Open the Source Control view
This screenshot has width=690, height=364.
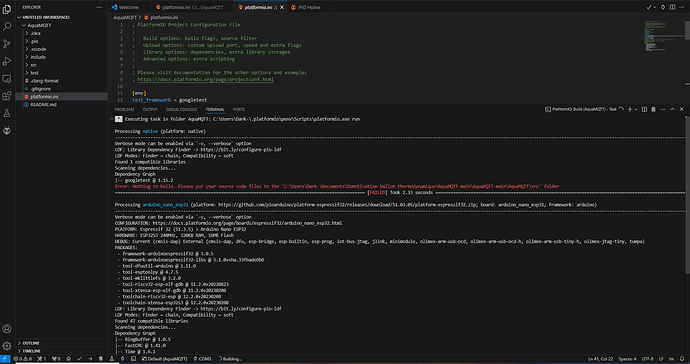coord(7,44)
